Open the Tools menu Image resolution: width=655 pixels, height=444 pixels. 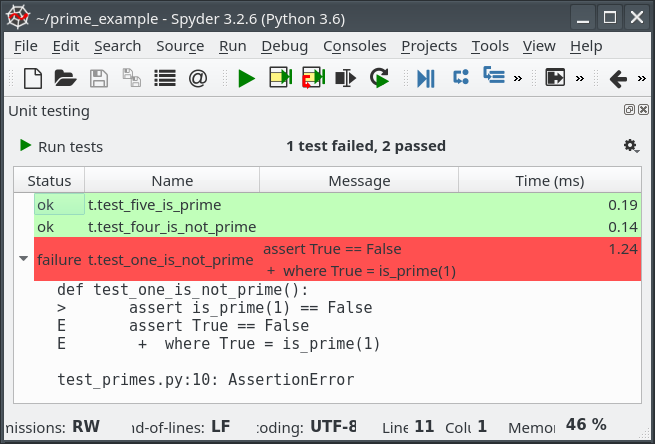click(490, 46)
